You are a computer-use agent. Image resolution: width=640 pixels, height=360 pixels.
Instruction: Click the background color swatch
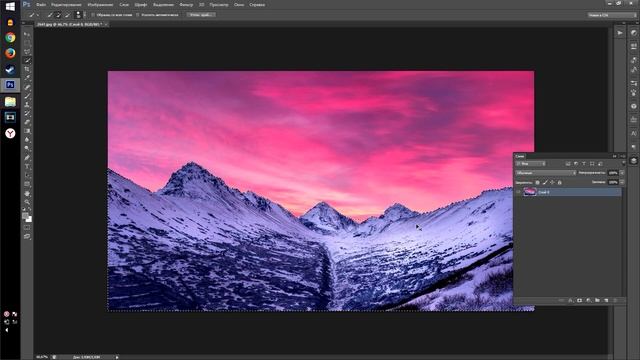(29, 219)
